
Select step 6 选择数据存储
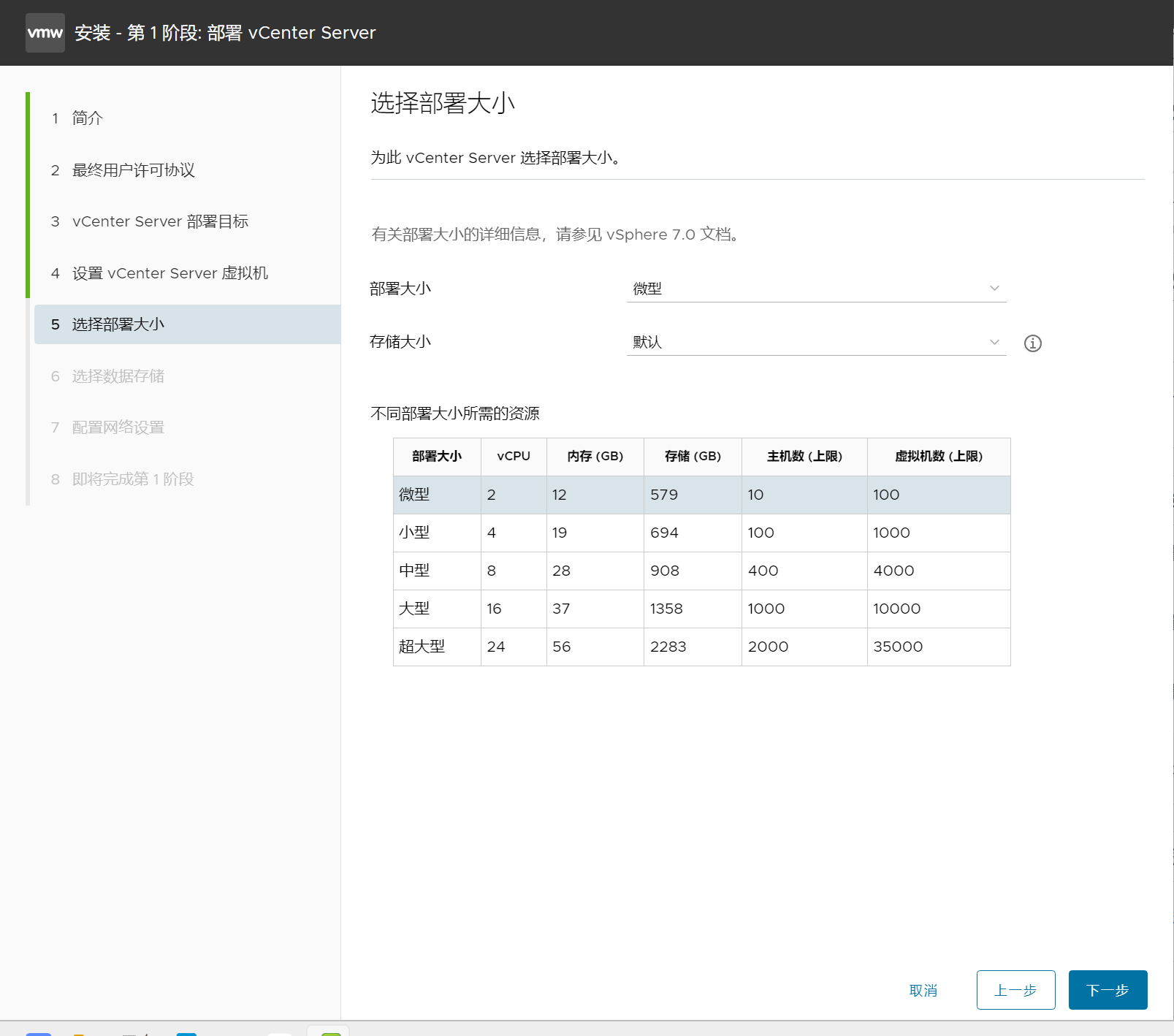187,376
